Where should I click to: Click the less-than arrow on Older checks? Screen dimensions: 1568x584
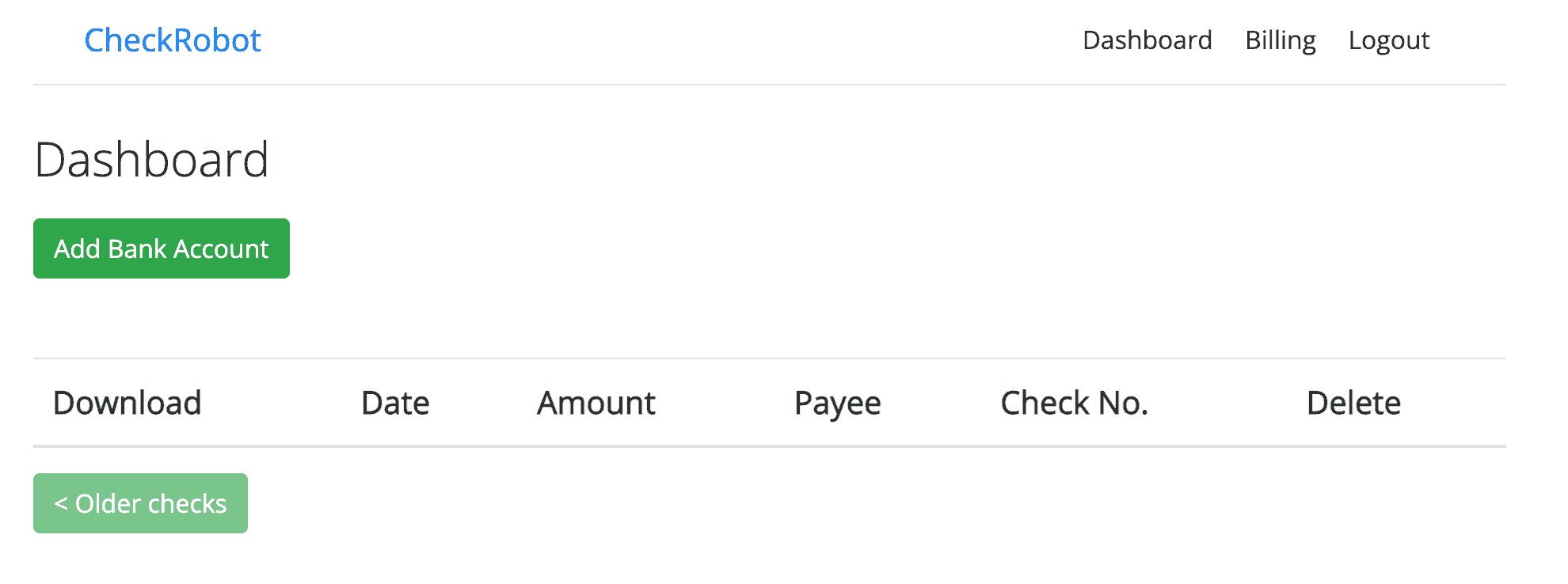pyautogui.click(x=60, y=503)
